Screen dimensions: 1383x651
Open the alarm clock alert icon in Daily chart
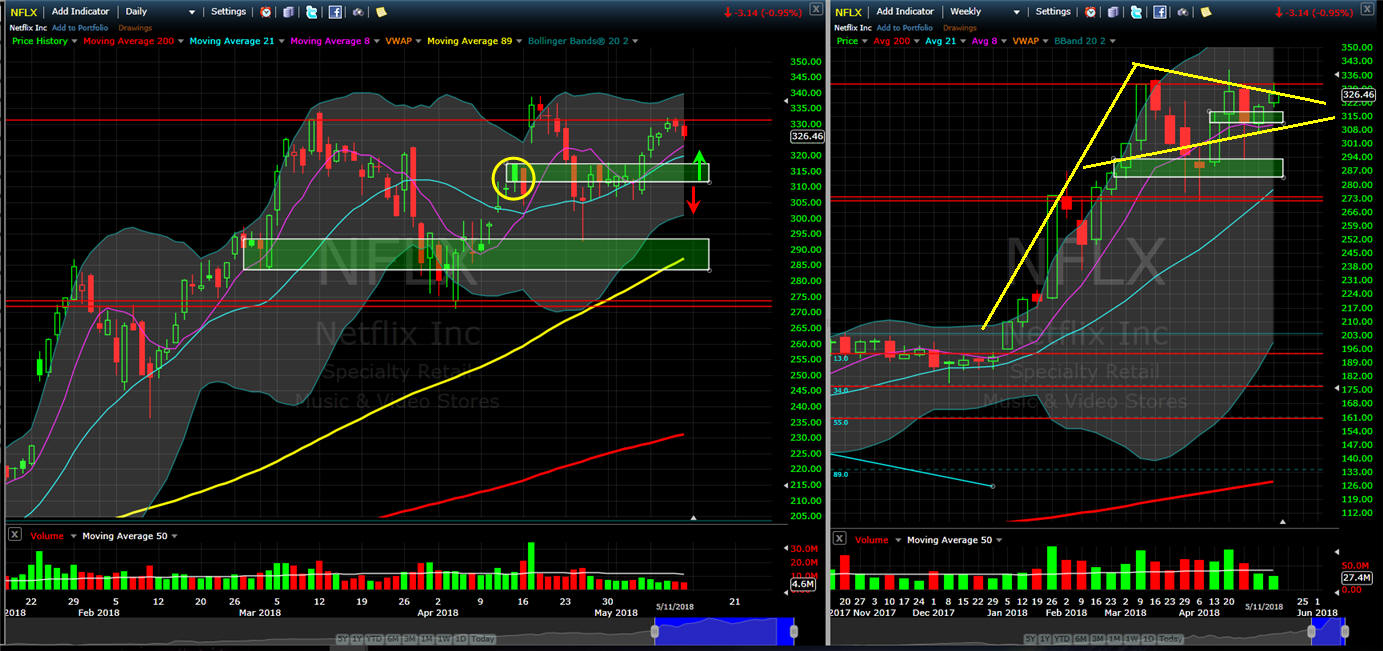pyautogui.click(x=265, y=12)
